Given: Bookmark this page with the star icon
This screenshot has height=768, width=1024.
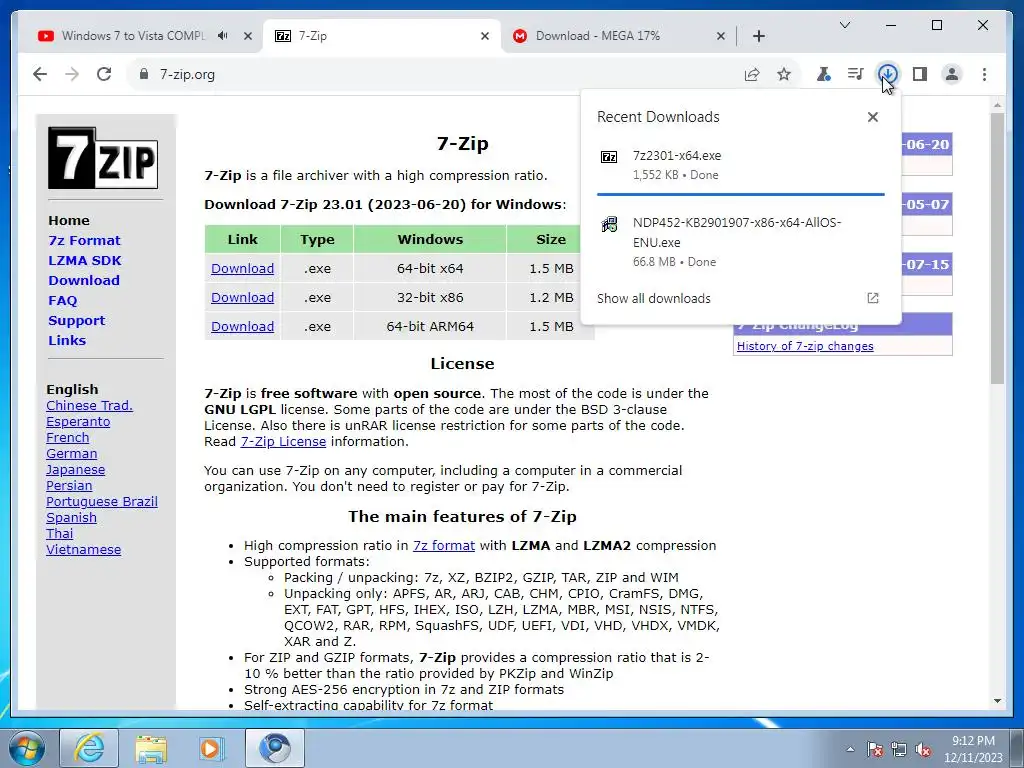Looking at the screenshot, I should click(784, 74).
